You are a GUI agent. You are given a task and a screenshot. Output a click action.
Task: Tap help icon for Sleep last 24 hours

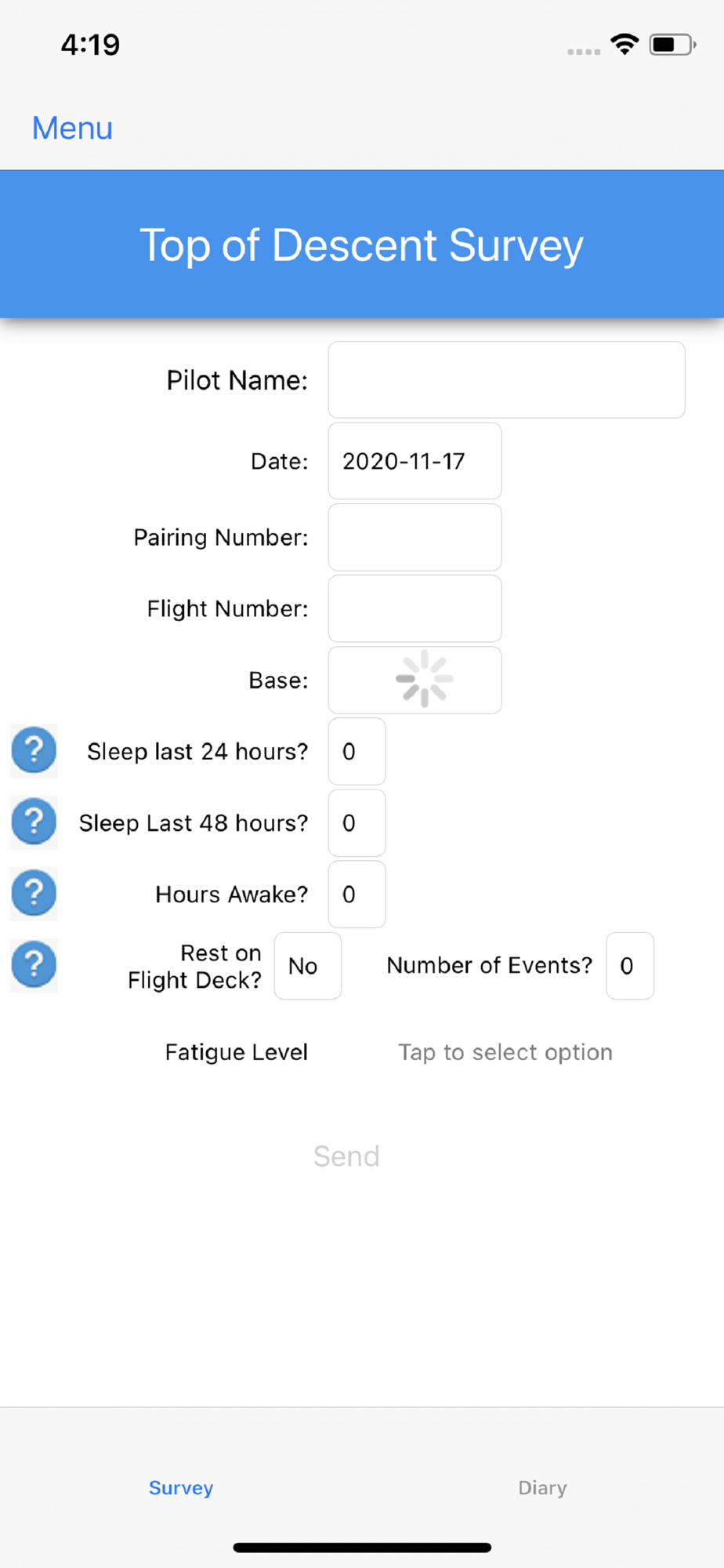[x=34, y=750]
